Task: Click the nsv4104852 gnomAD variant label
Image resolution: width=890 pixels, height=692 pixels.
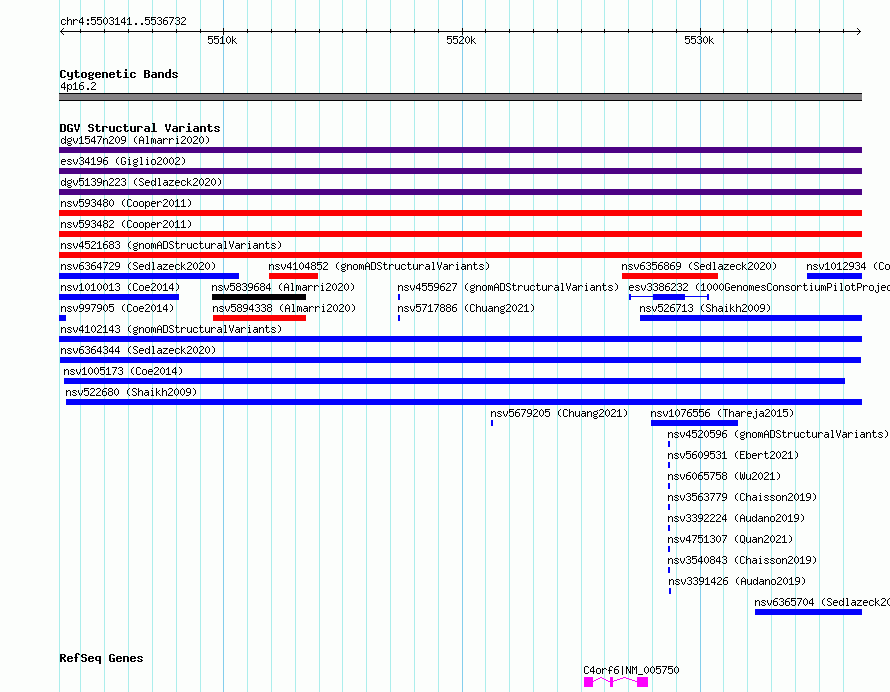Action: click(x=379, y=266)
